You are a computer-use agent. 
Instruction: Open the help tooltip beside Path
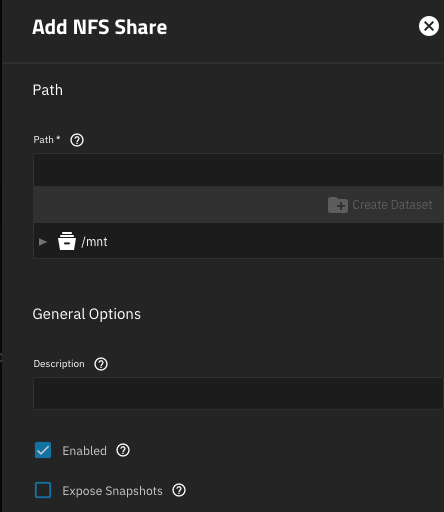pyautogui.click(x=77, y=140)
